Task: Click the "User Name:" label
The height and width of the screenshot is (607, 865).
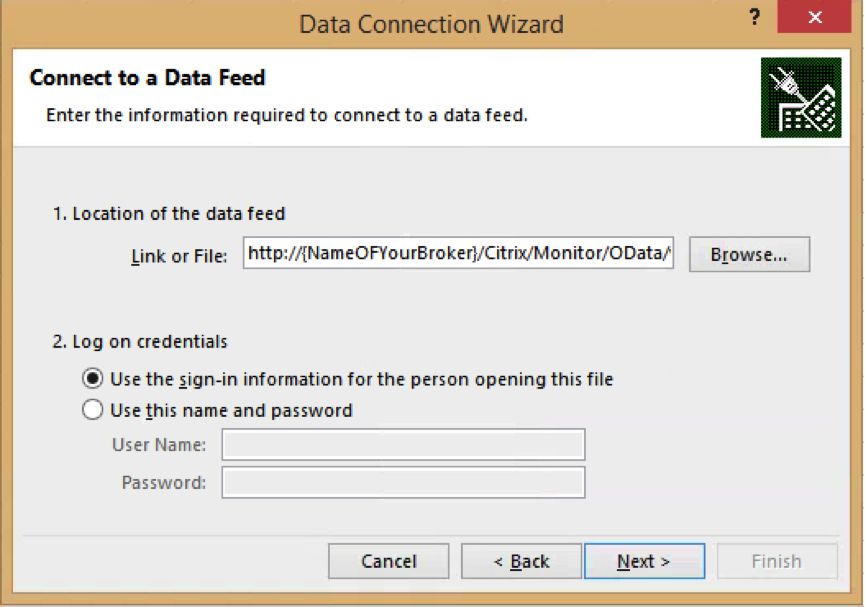Action: click(x=159, y=445)
